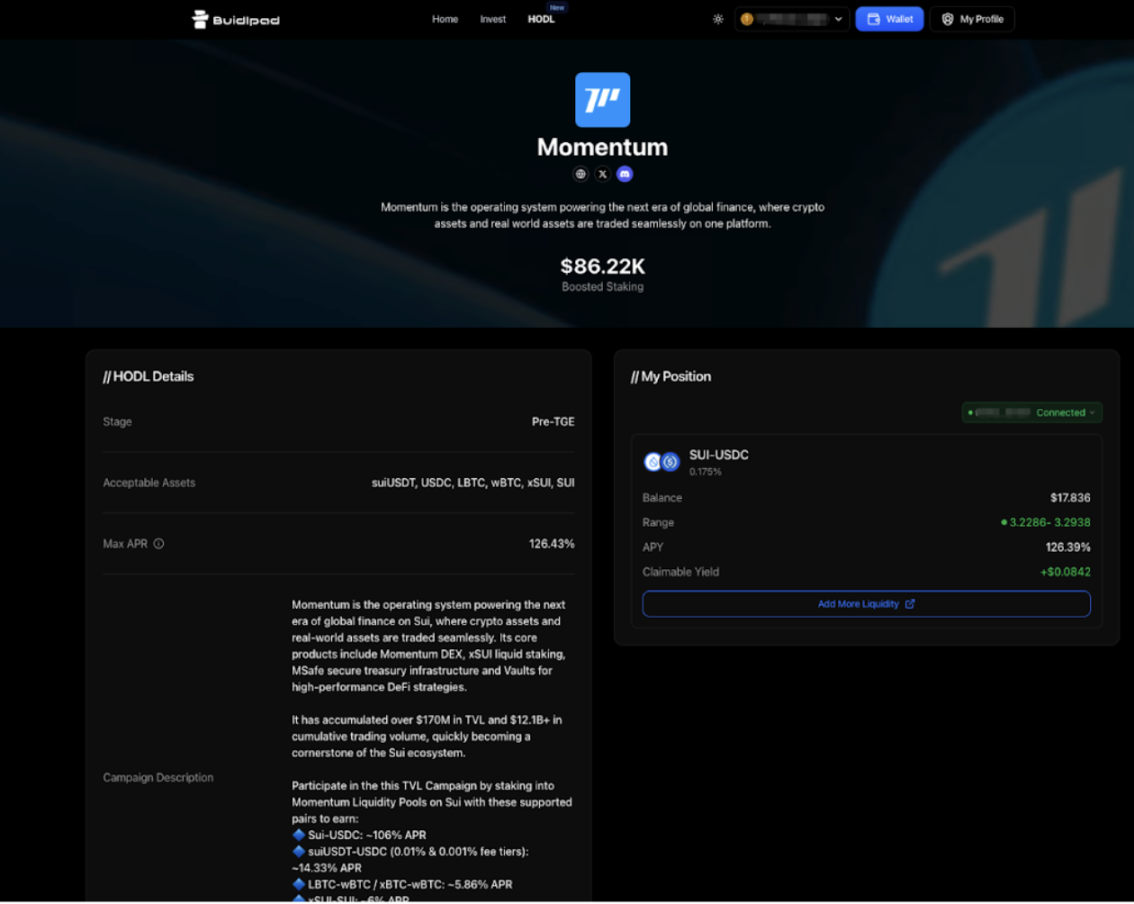Click the SUI-USDC position title

[x=719, y=455]
